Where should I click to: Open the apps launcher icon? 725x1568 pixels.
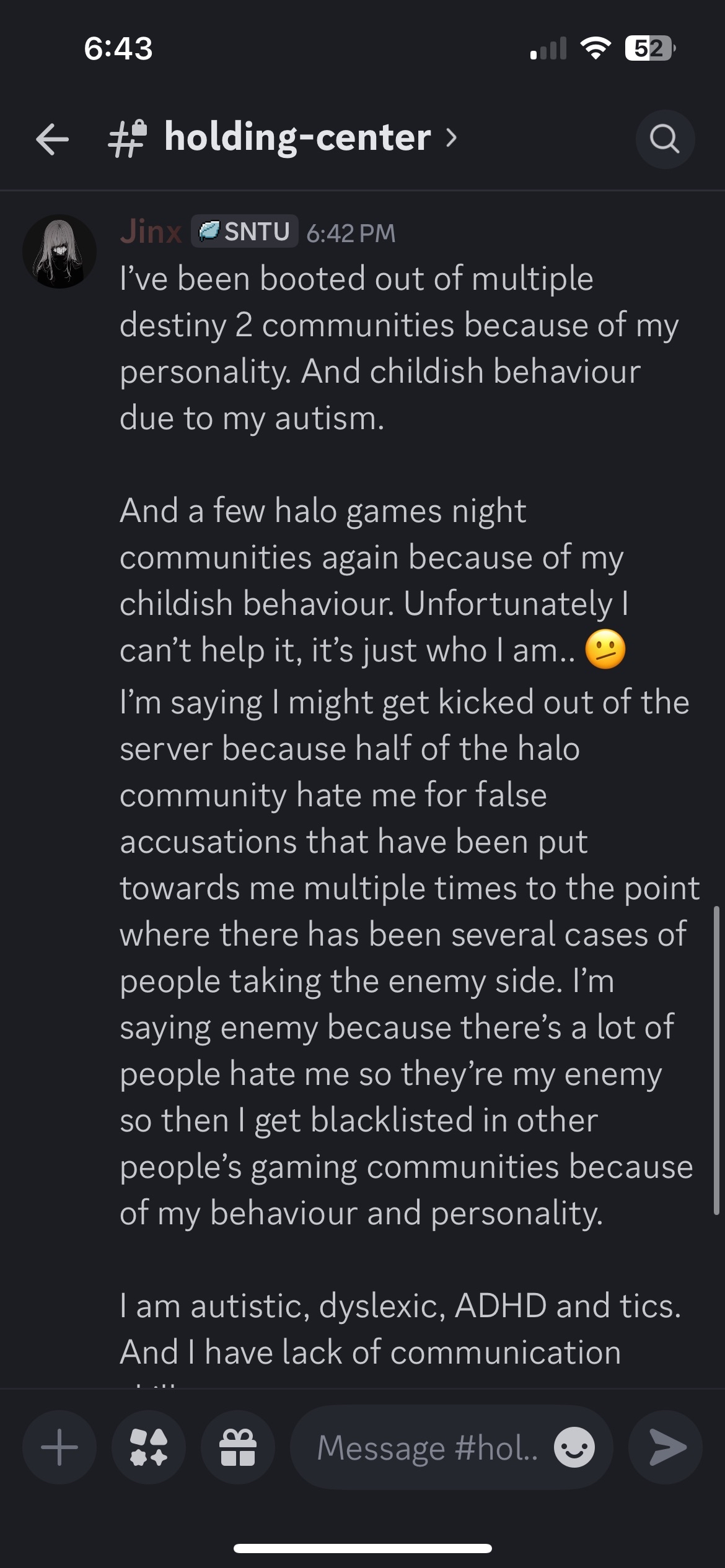149,1447
